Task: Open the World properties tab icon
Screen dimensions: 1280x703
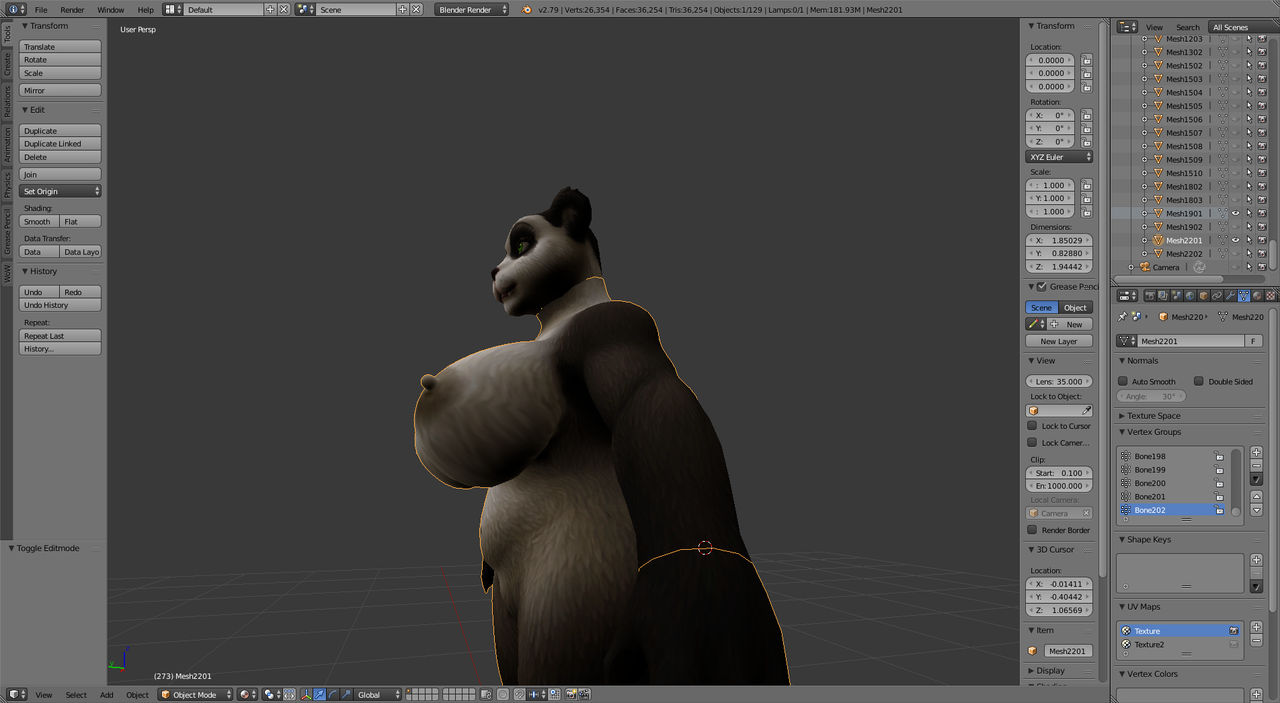Action: pos(1190,295)
